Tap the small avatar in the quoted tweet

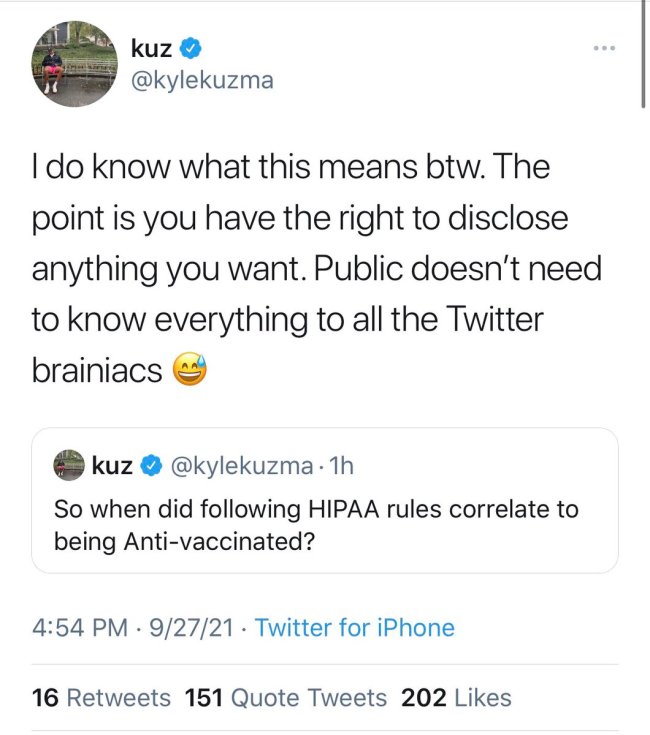69,465
